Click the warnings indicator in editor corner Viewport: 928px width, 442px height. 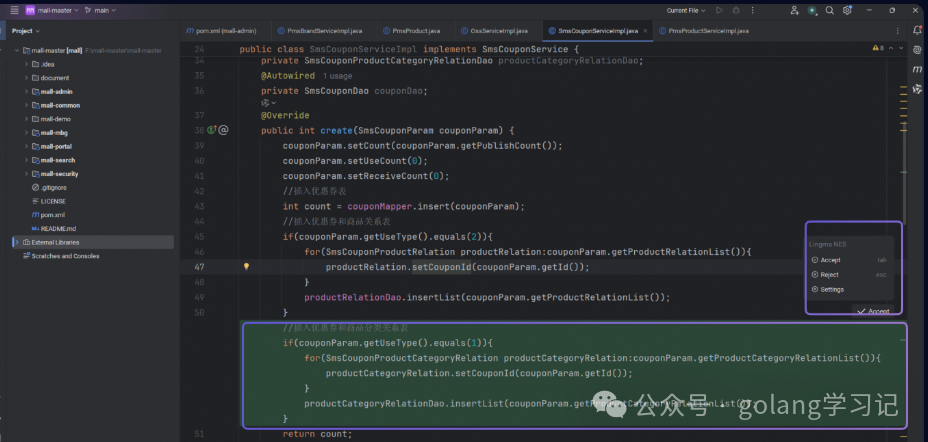878,48
